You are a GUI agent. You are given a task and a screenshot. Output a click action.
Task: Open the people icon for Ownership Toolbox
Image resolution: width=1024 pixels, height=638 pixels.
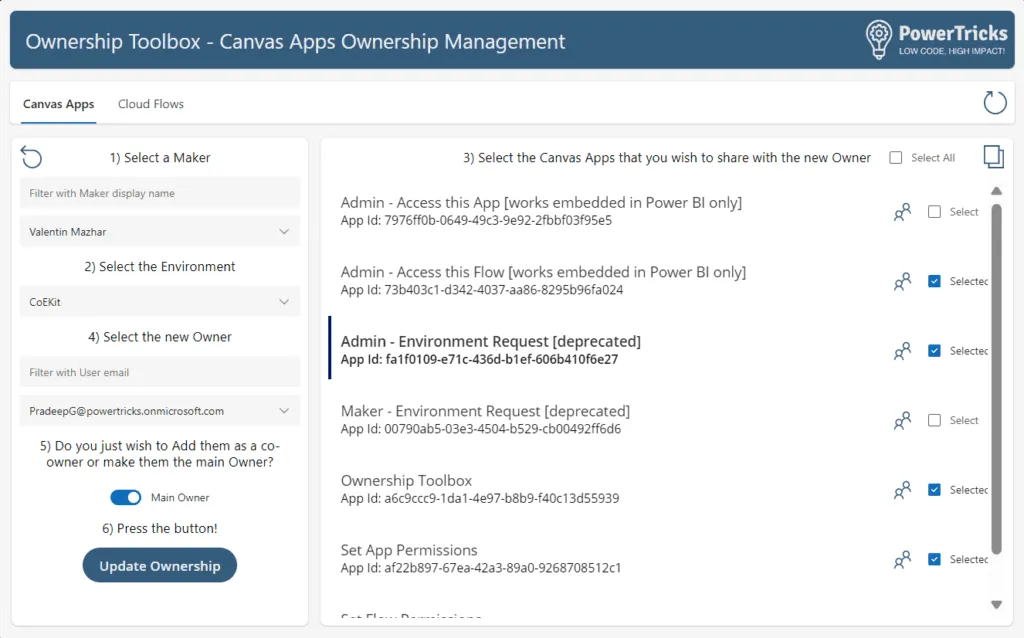click(902, 490)
